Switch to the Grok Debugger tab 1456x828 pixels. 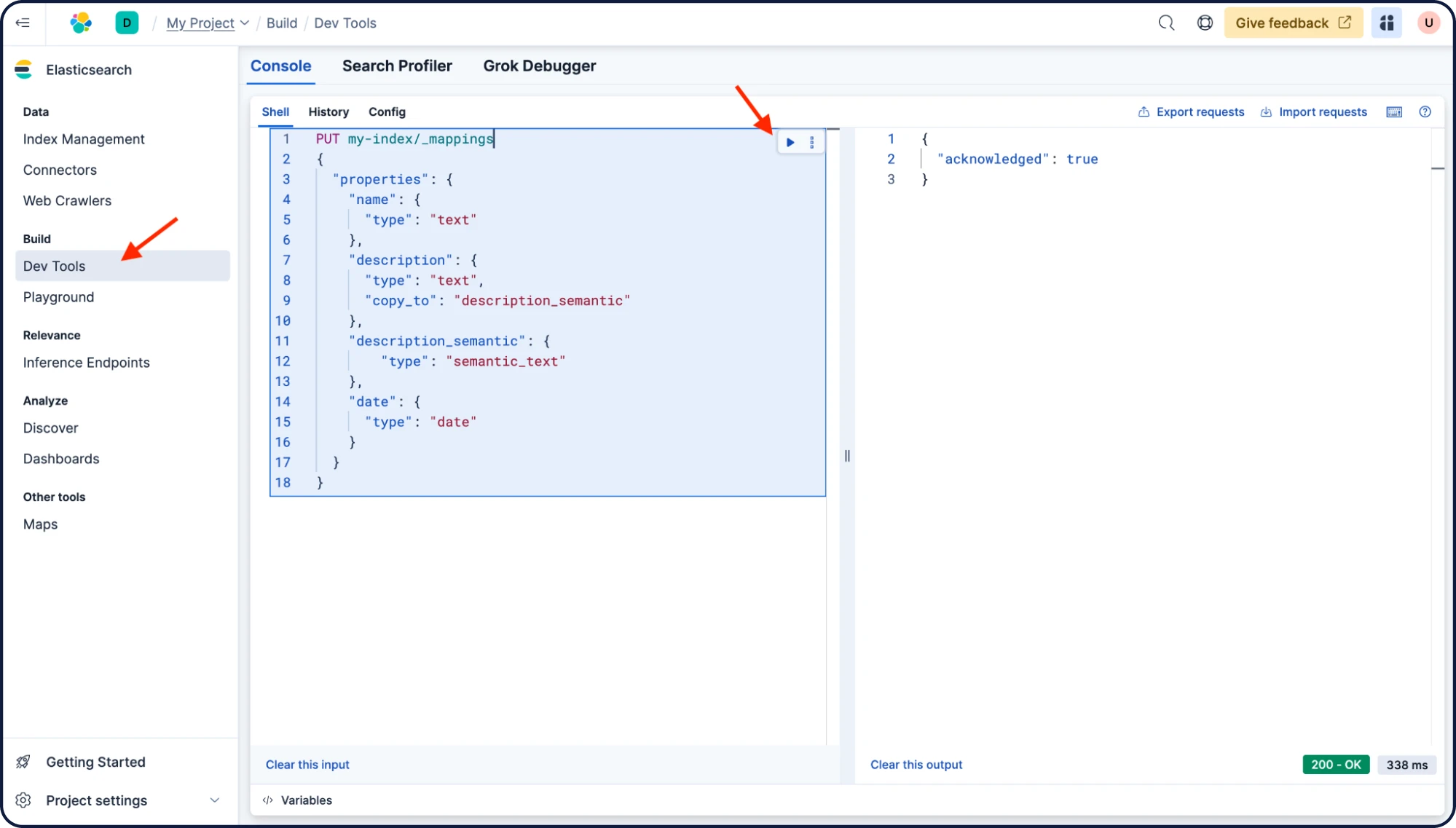tap(540, 66)
